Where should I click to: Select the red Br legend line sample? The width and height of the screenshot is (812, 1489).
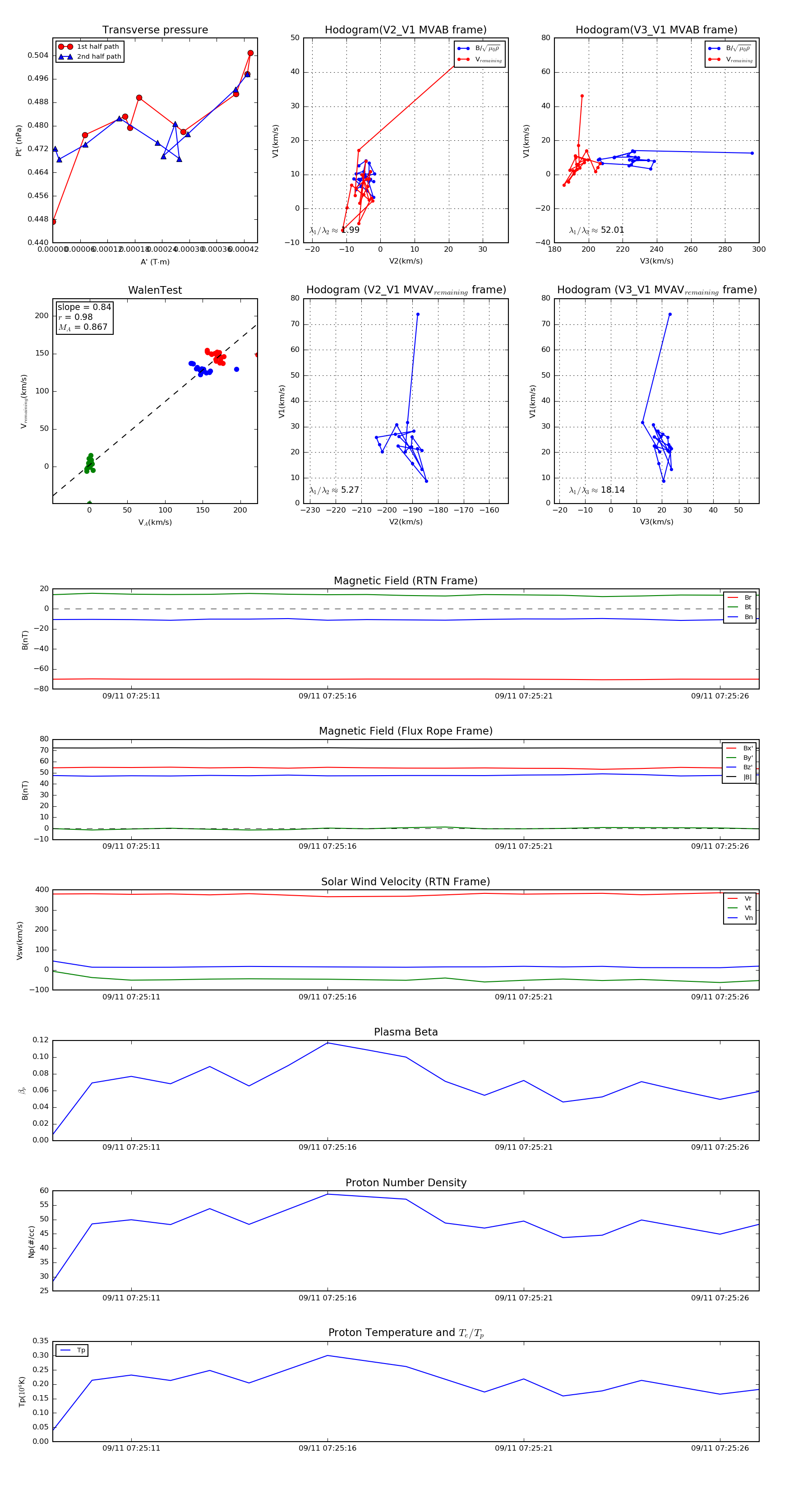(x=733, y=598)
